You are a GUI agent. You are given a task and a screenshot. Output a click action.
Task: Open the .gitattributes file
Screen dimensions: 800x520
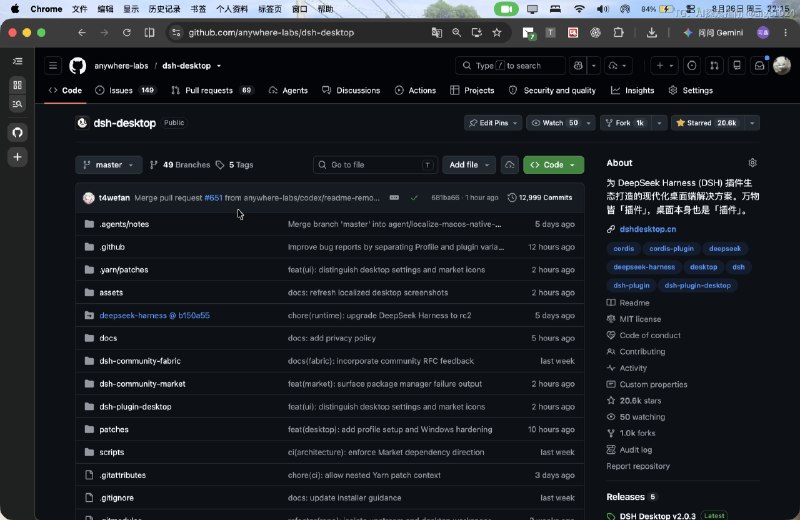(x=122, y=475)
